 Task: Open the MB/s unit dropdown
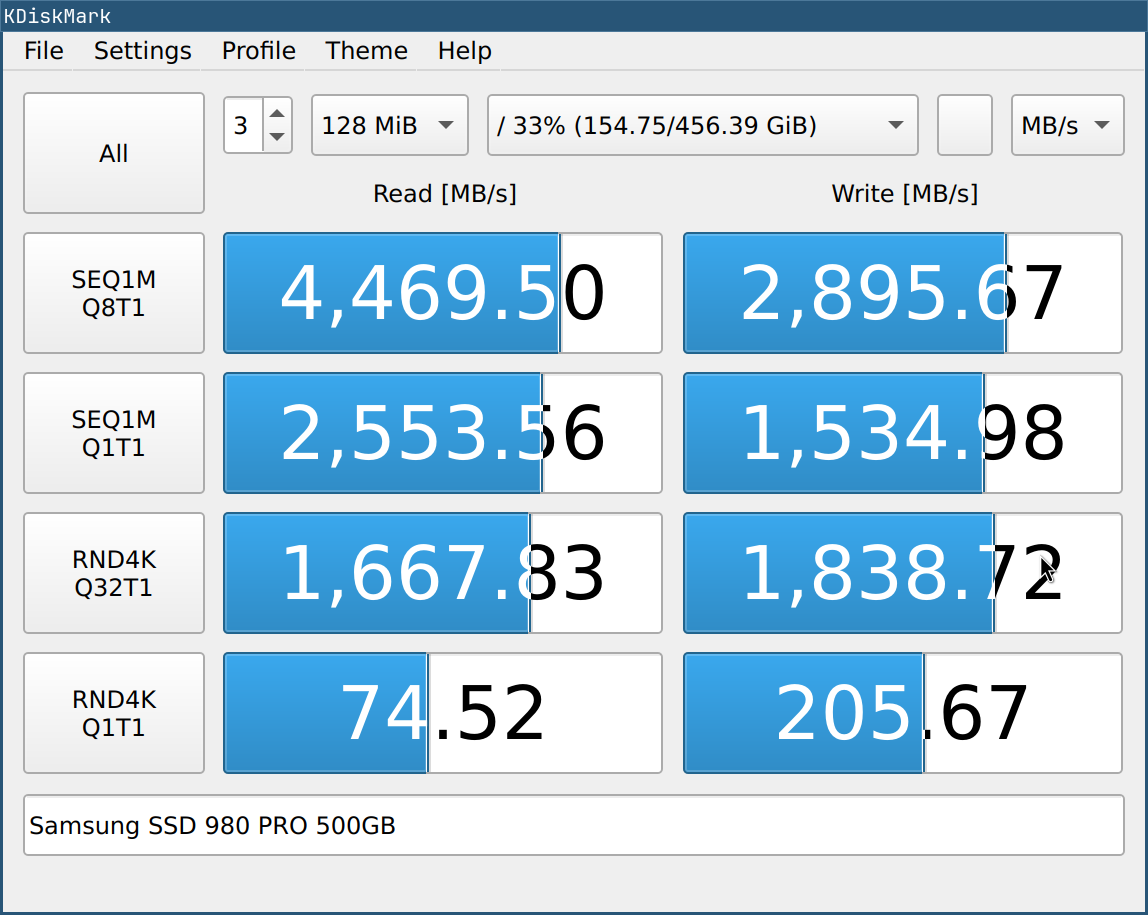(1067, 125)
